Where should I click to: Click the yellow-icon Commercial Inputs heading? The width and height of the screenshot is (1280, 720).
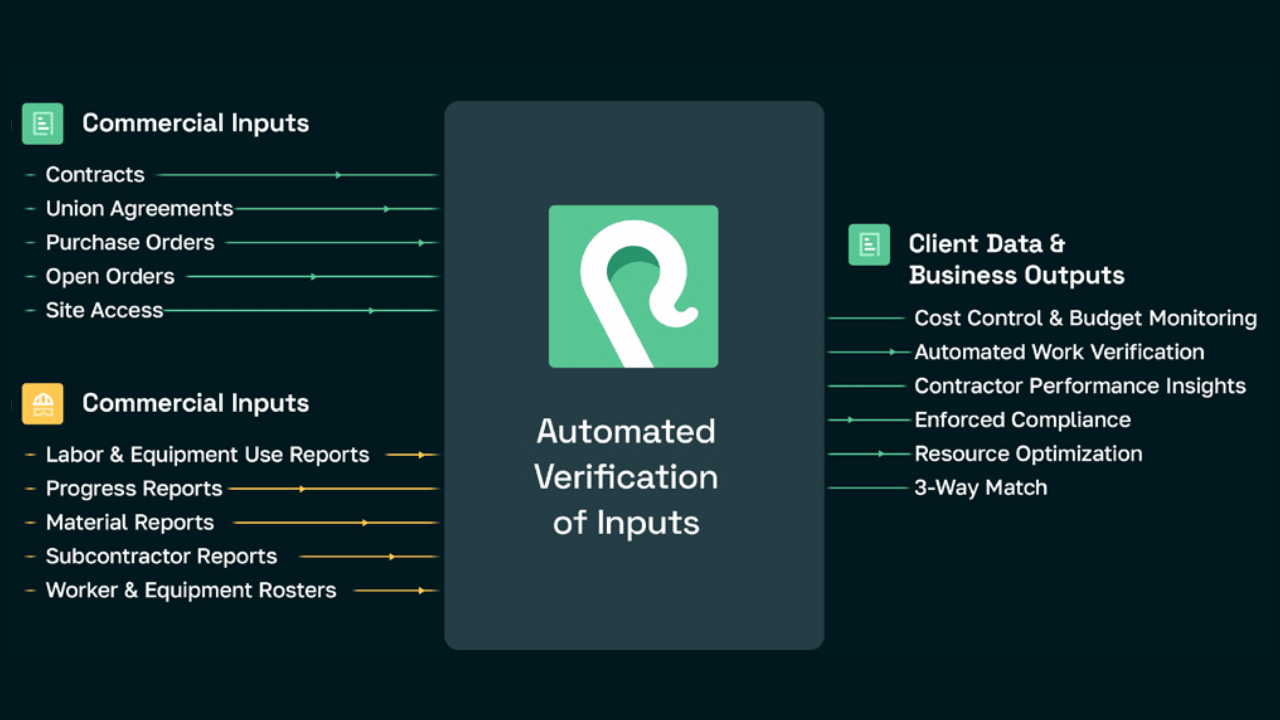[195, 404]
